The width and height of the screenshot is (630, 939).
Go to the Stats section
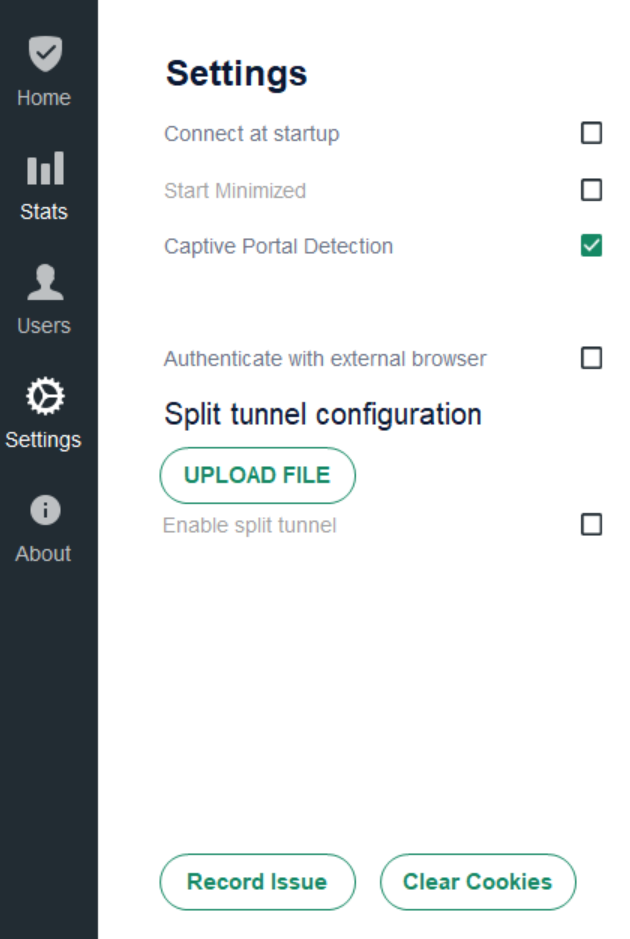44,211
